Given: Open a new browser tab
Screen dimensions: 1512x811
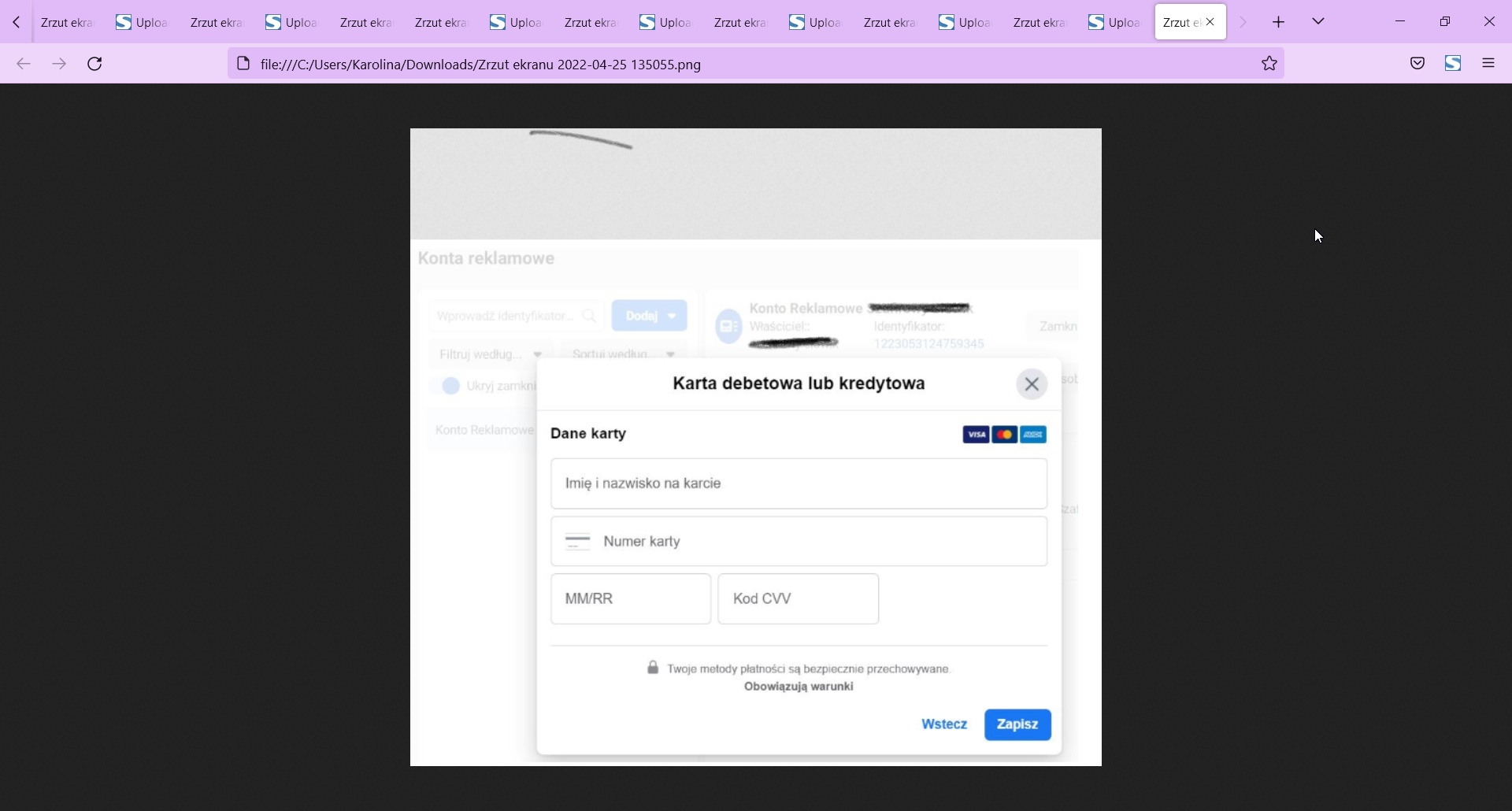Looking at the screenshot, I should [1279, 22].
